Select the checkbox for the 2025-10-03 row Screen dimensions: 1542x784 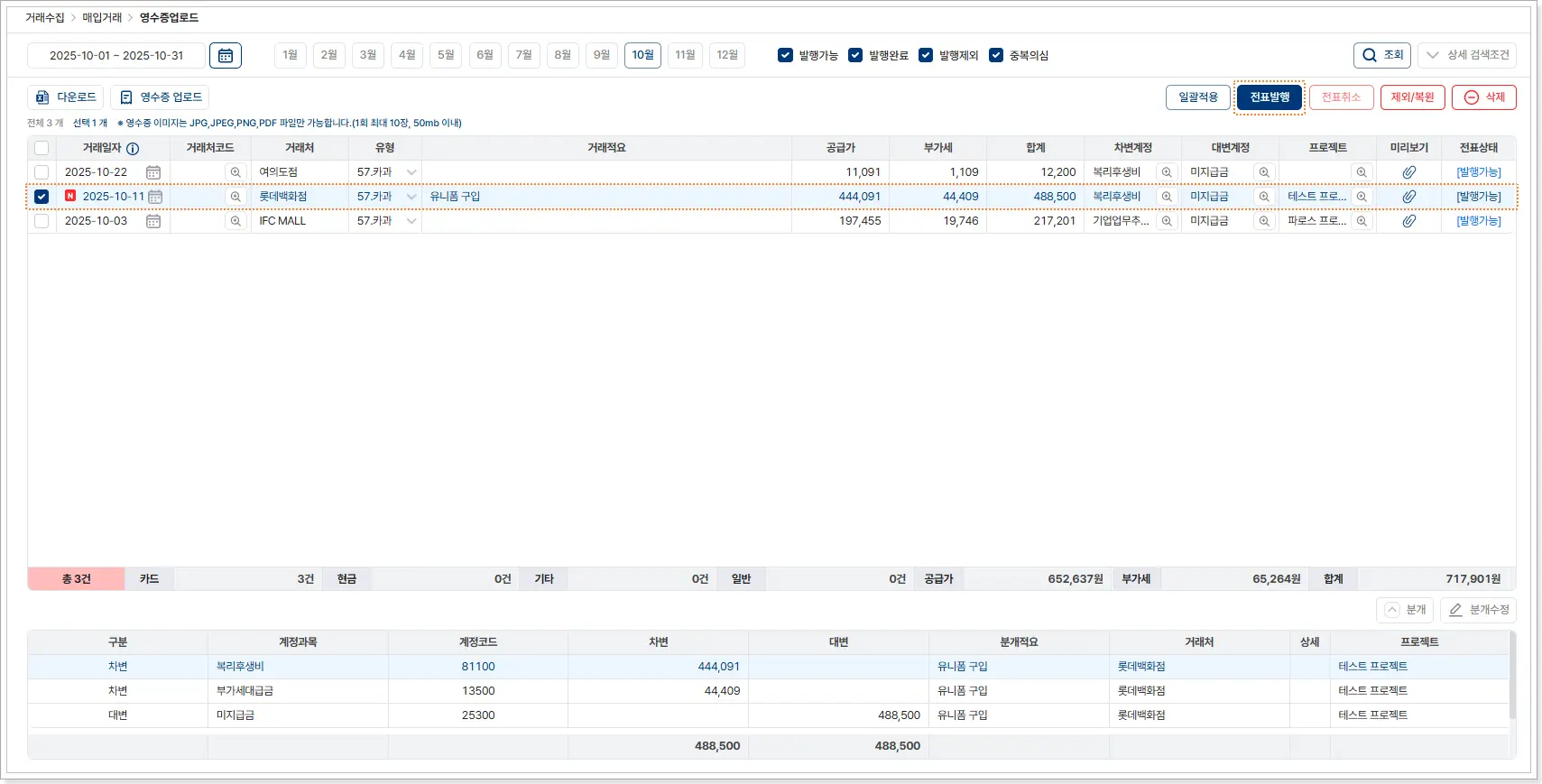click(x=42, y=221)
